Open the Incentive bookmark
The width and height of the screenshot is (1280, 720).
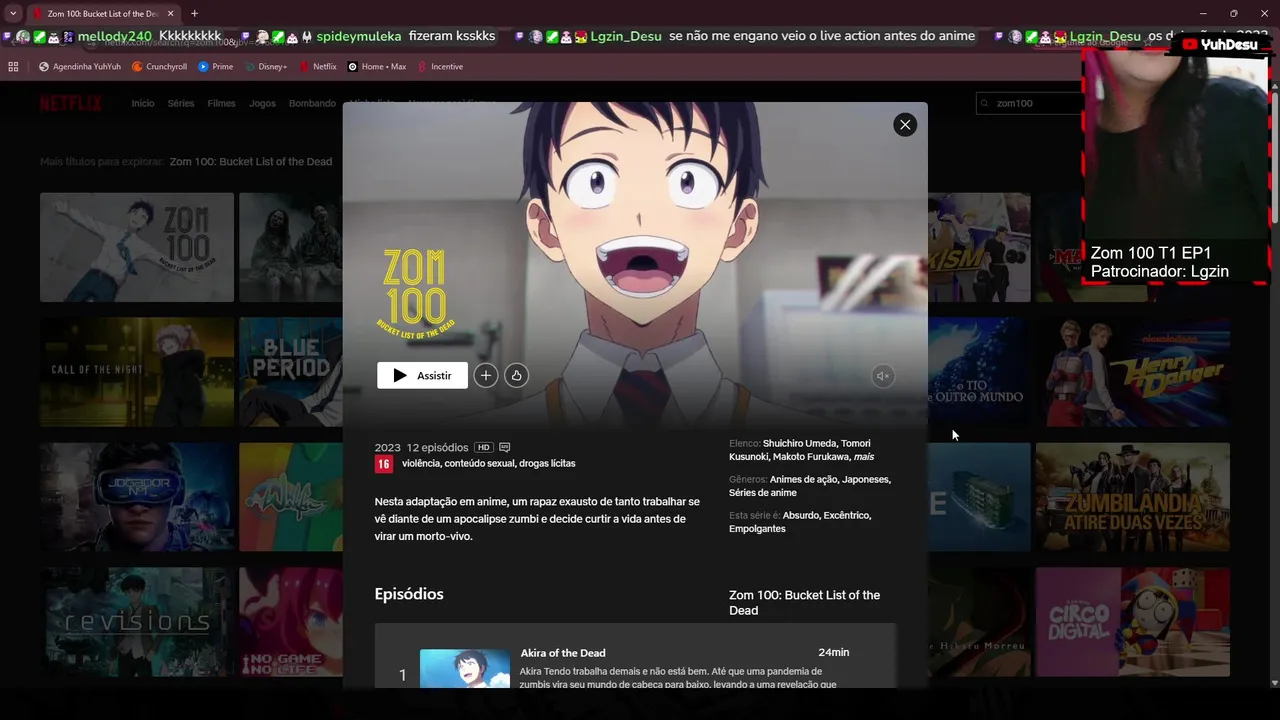point(440,67)
